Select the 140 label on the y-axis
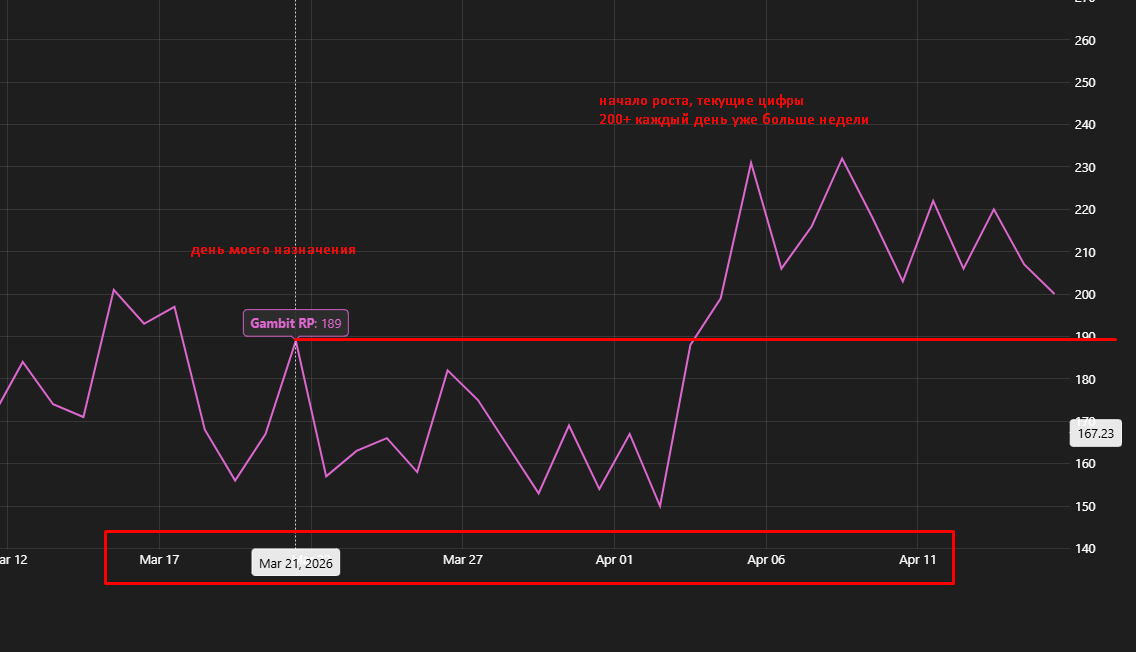 (x=1085, y=549)
